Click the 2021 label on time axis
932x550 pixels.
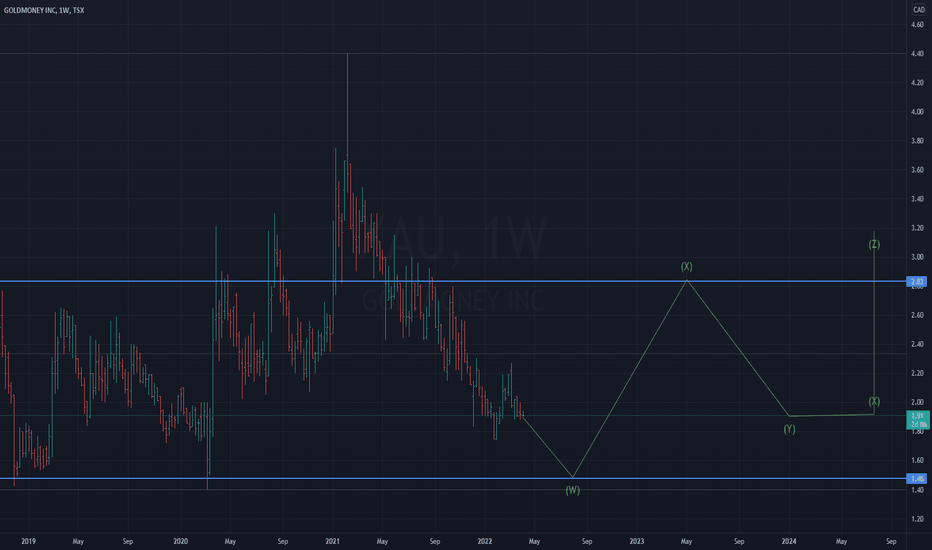tap(333, 541)
